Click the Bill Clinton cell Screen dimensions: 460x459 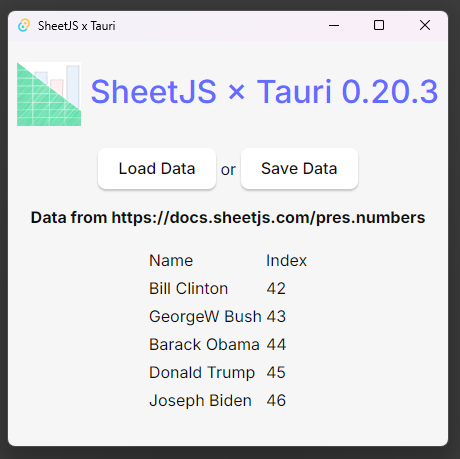point(189,289)
